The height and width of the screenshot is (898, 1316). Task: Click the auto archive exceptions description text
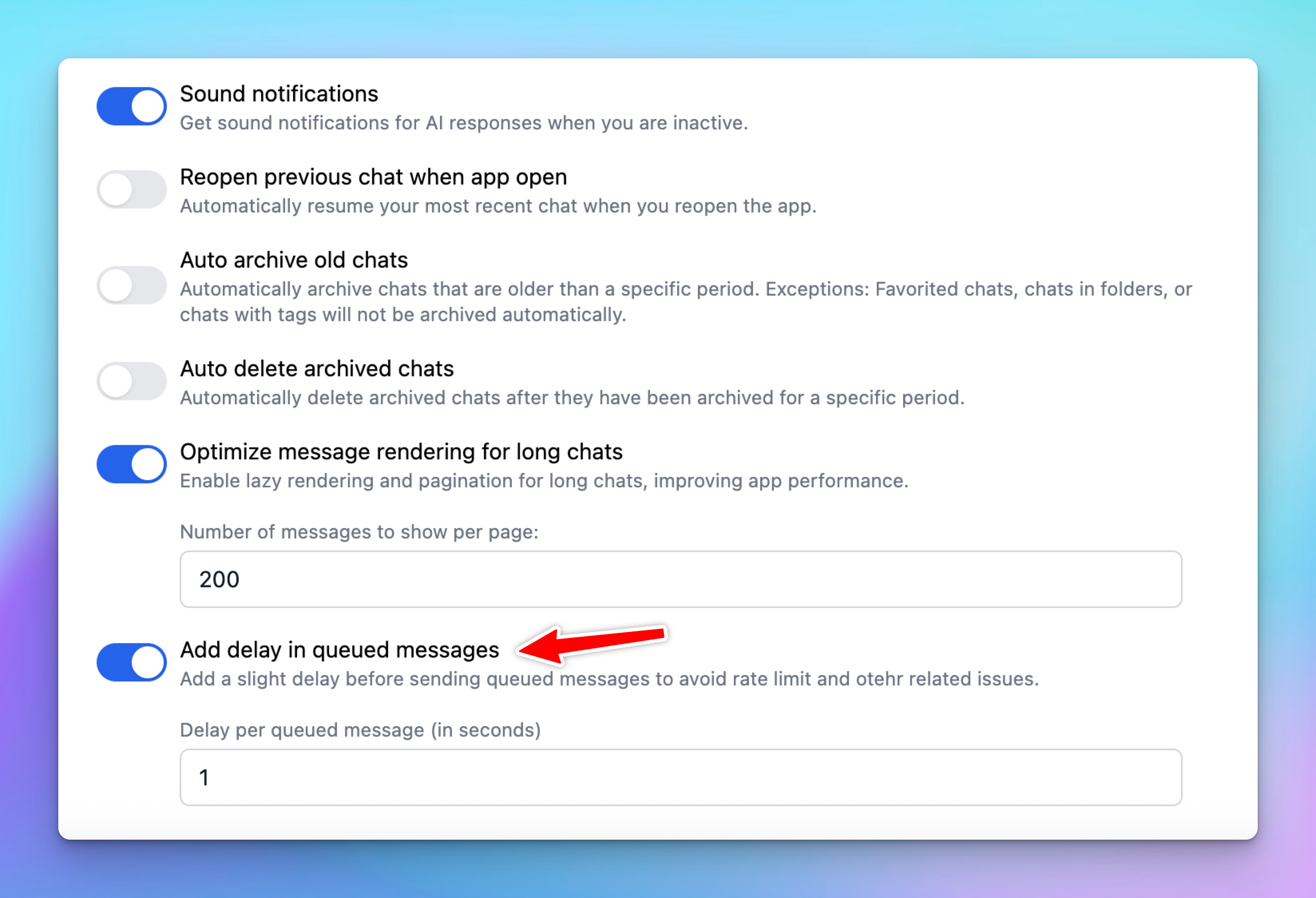(x=686, y=302)
